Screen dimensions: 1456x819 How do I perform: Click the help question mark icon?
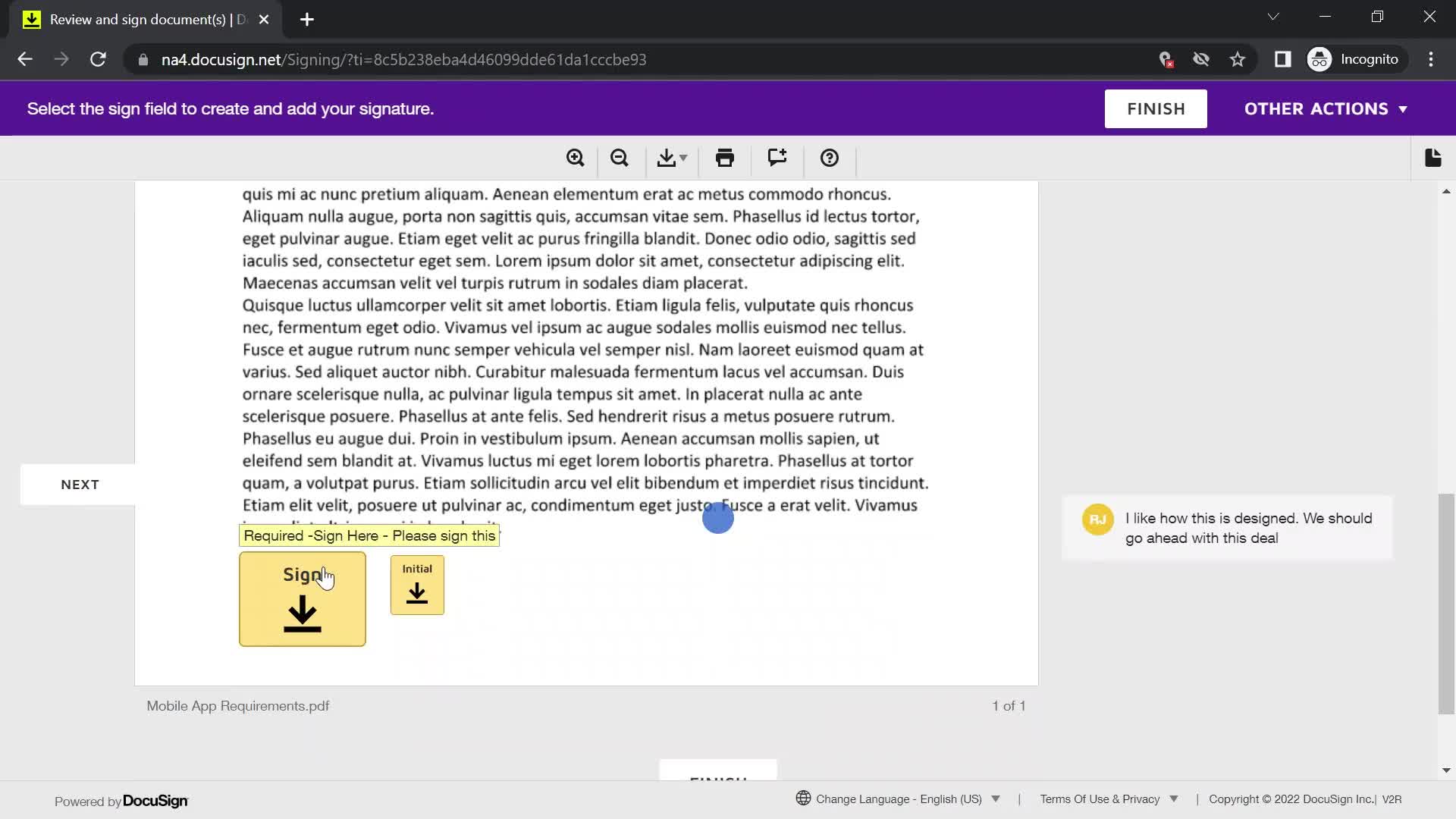point(830,158)
